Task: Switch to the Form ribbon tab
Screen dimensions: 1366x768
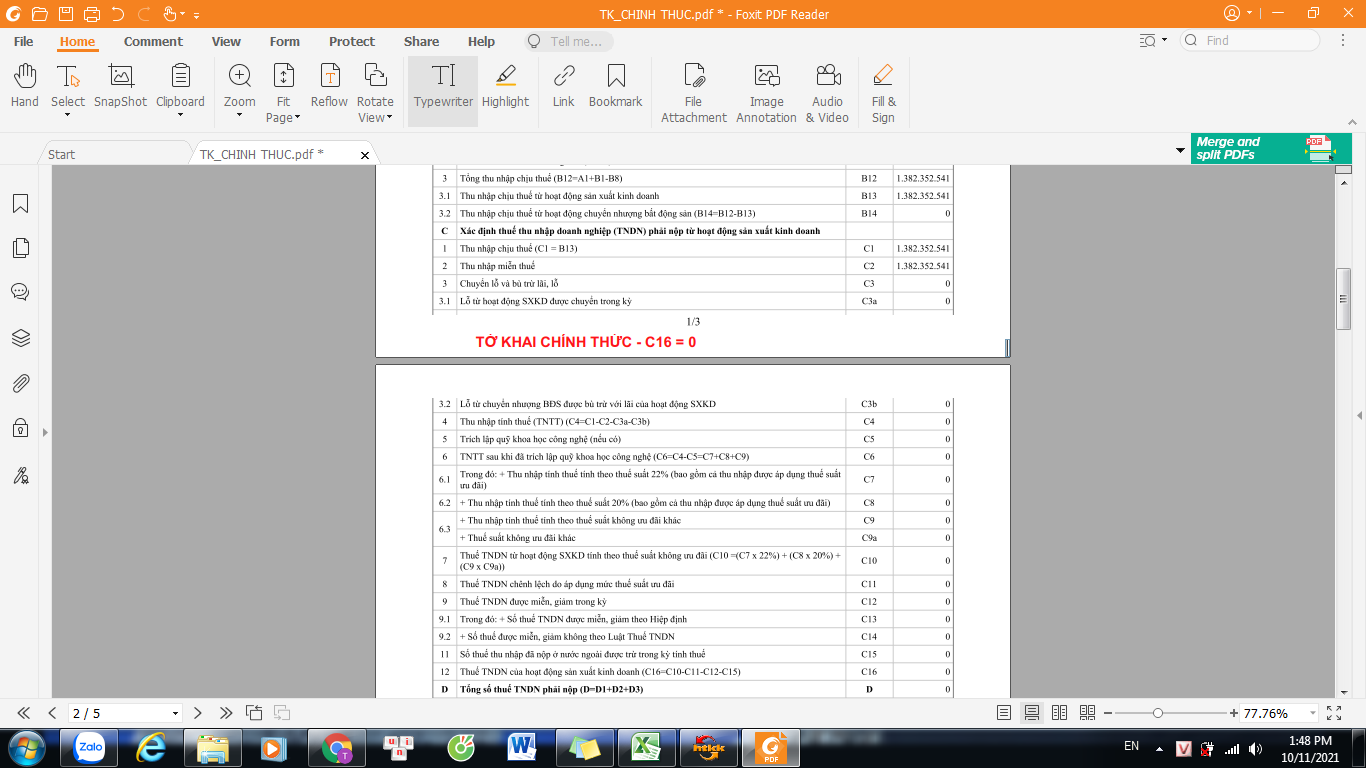Action: (285, 42)
